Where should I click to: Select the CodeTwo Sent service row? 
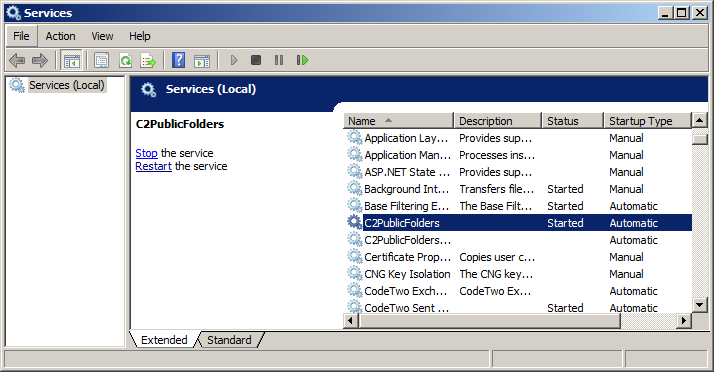[518, 307]
